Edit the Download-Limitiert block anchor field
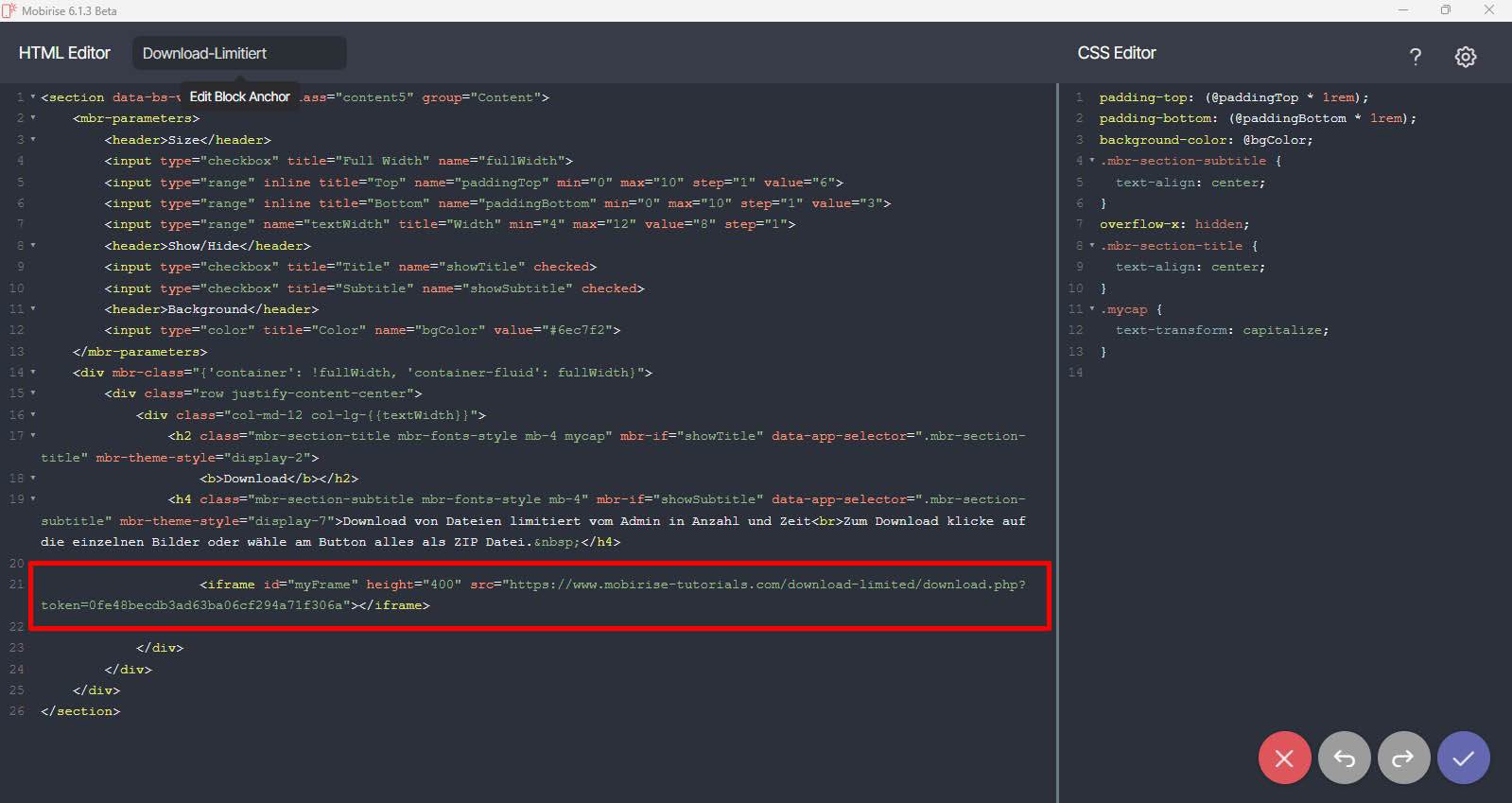The image size is (1512, 803). 239,53
